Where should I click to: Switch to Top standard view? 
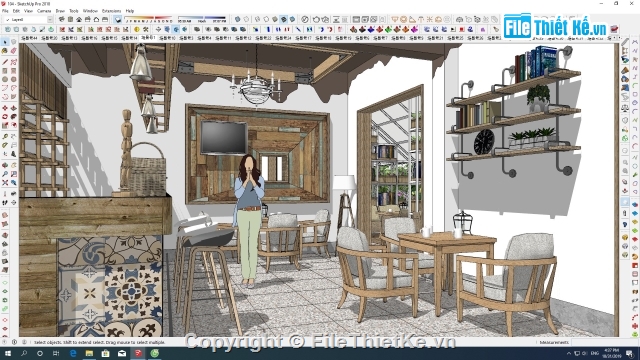tap(70, 19)
